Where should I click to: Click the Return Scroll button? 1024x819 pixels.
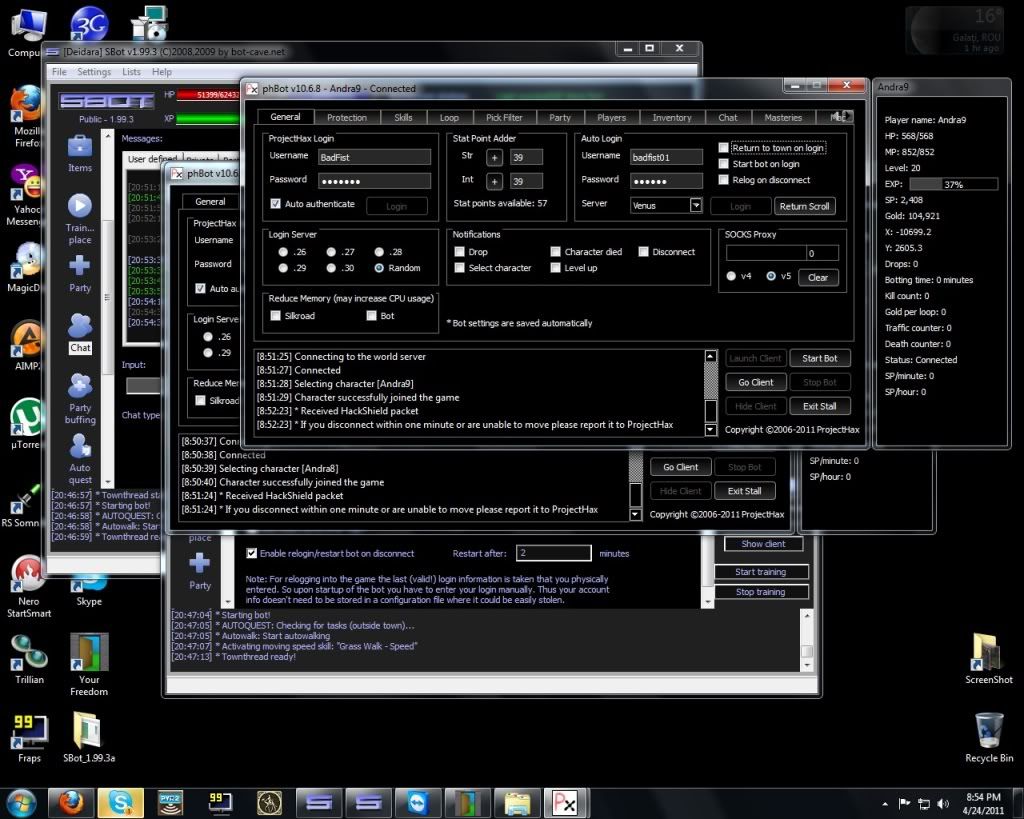tap(805, 206)
